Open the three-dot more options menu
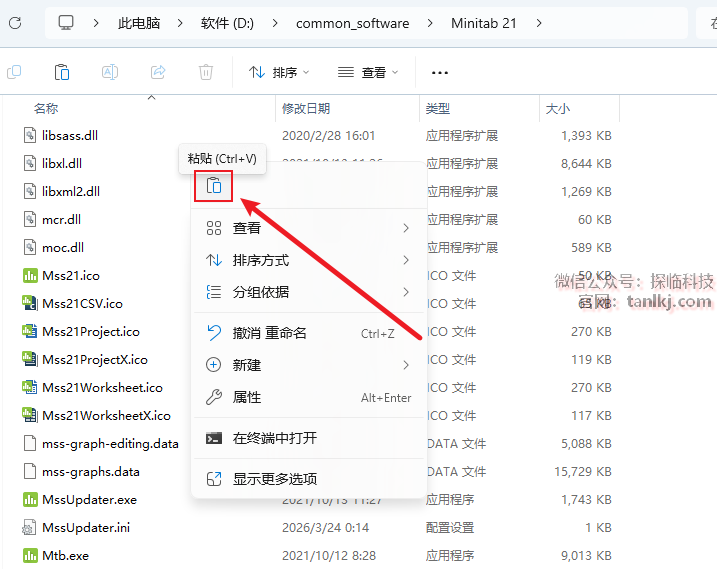This screenshot has width=717, height=574. click(x=439, y=73)
